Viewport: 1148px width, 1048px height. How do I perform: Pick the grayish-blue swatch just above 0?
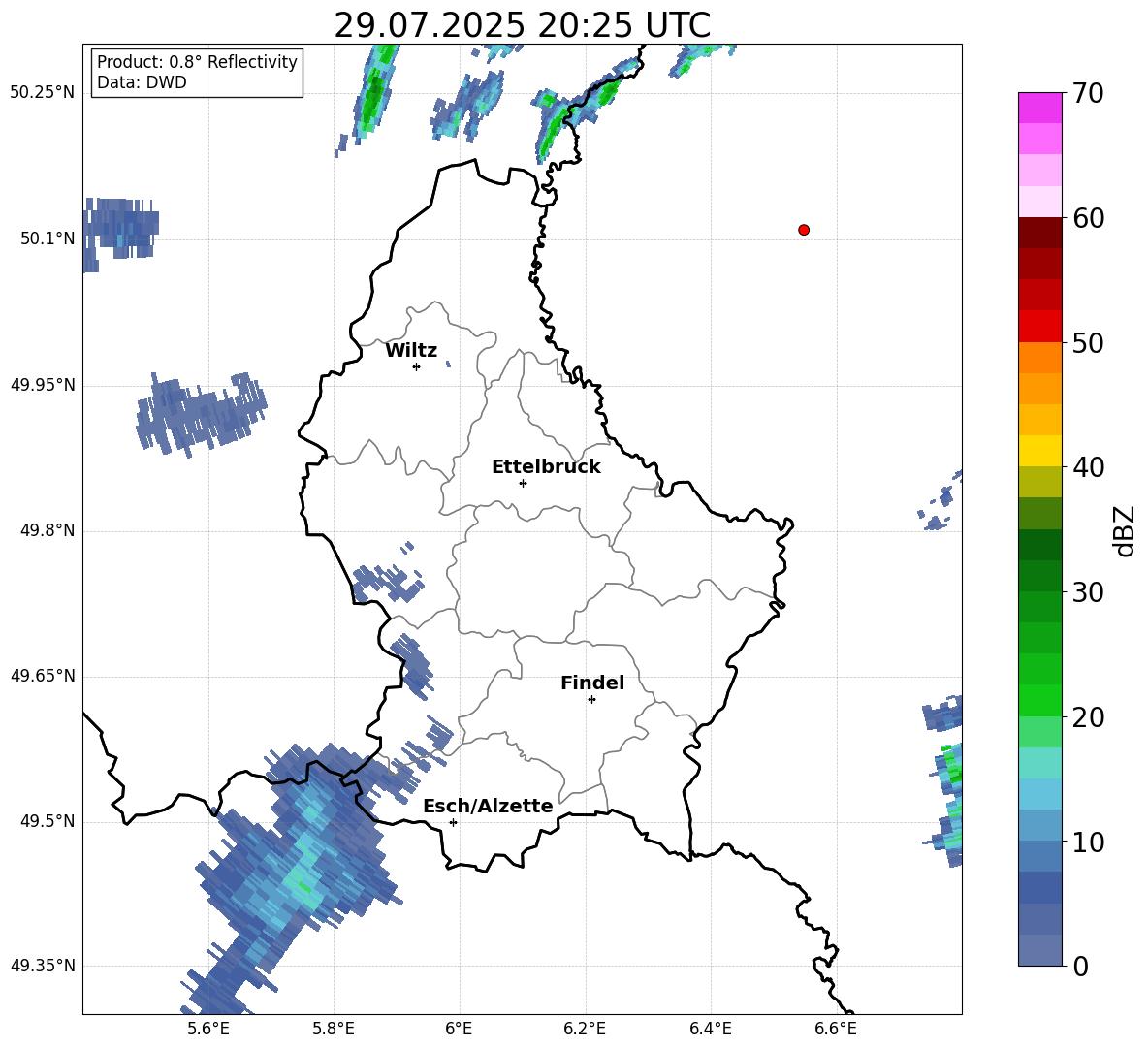[1039, 950]
